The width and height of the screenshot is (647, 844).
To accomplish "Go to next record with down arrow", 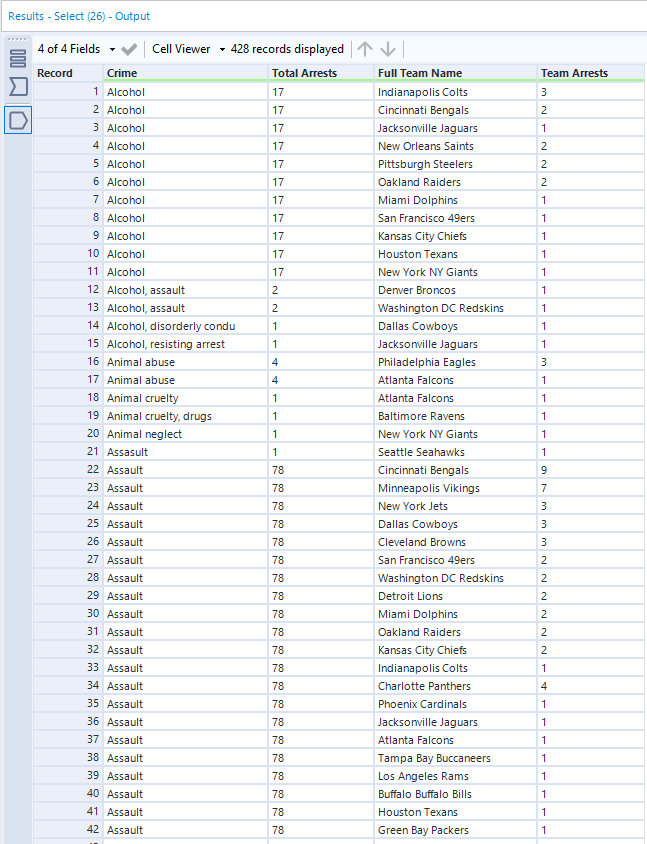I will pos(388,49).
